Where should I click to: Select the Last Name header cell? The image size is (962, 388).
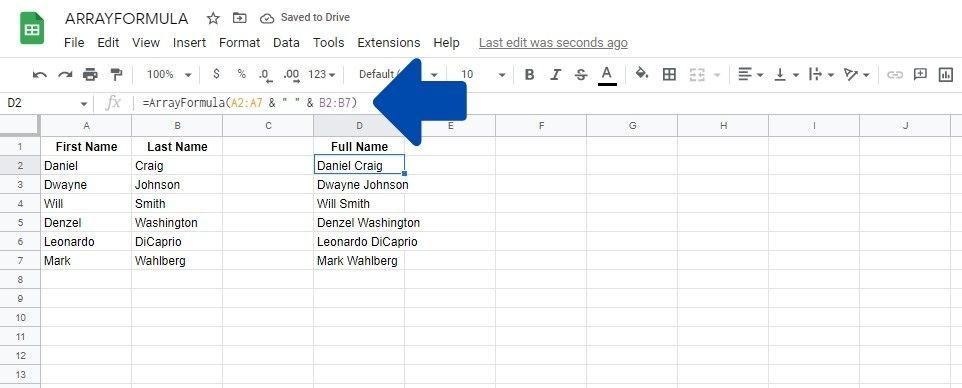click(x=177, y=147)
